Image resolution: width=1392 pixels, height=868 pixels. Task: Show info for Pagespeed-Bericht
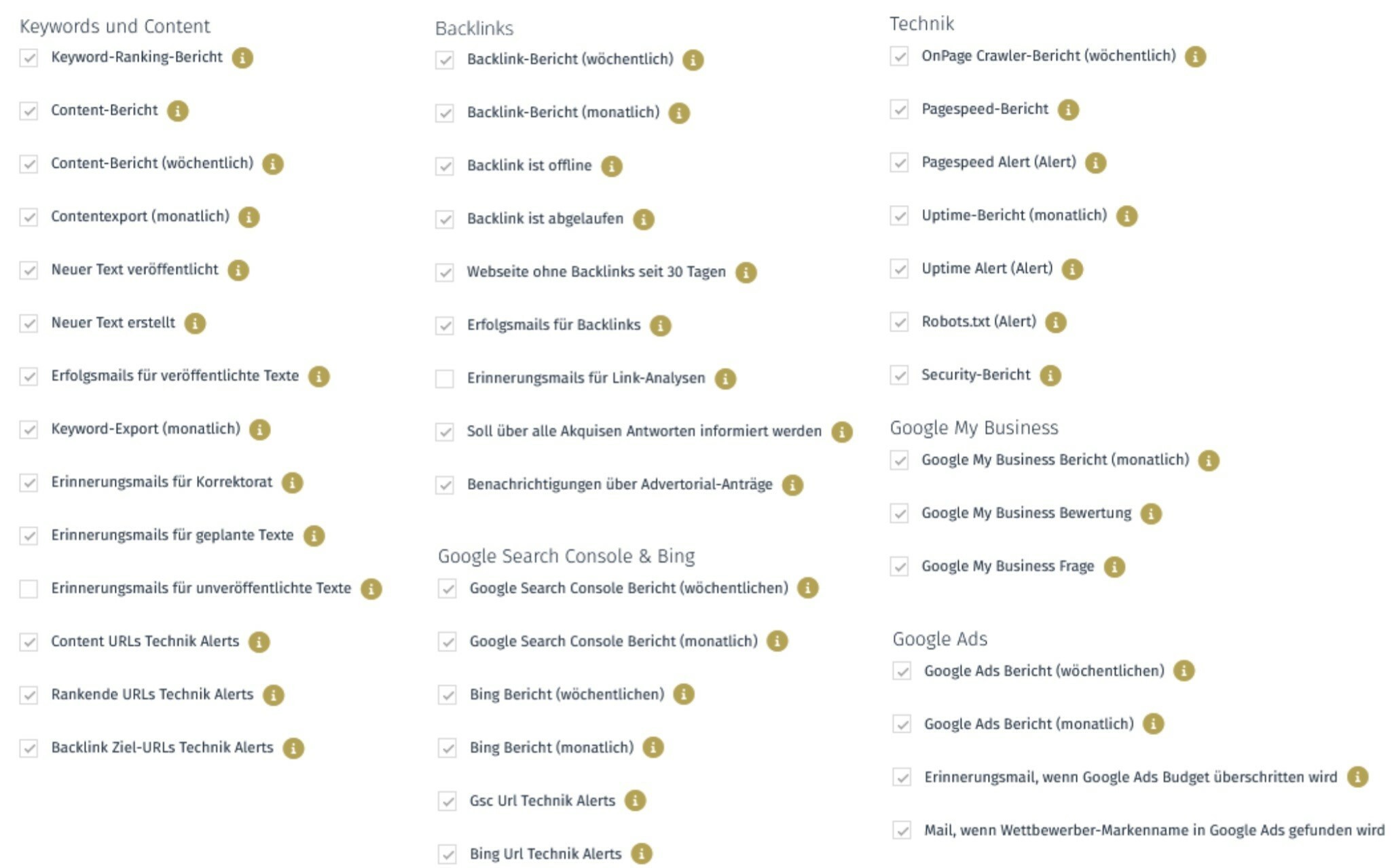click(x=1068, y=109)
